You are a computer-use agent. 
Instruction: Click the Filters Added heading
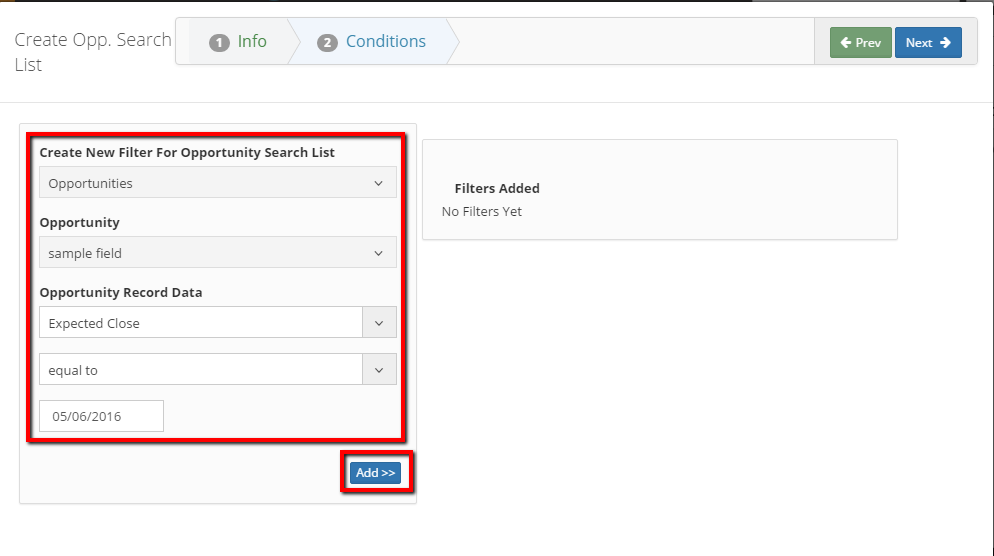click(x=497, y=188)
